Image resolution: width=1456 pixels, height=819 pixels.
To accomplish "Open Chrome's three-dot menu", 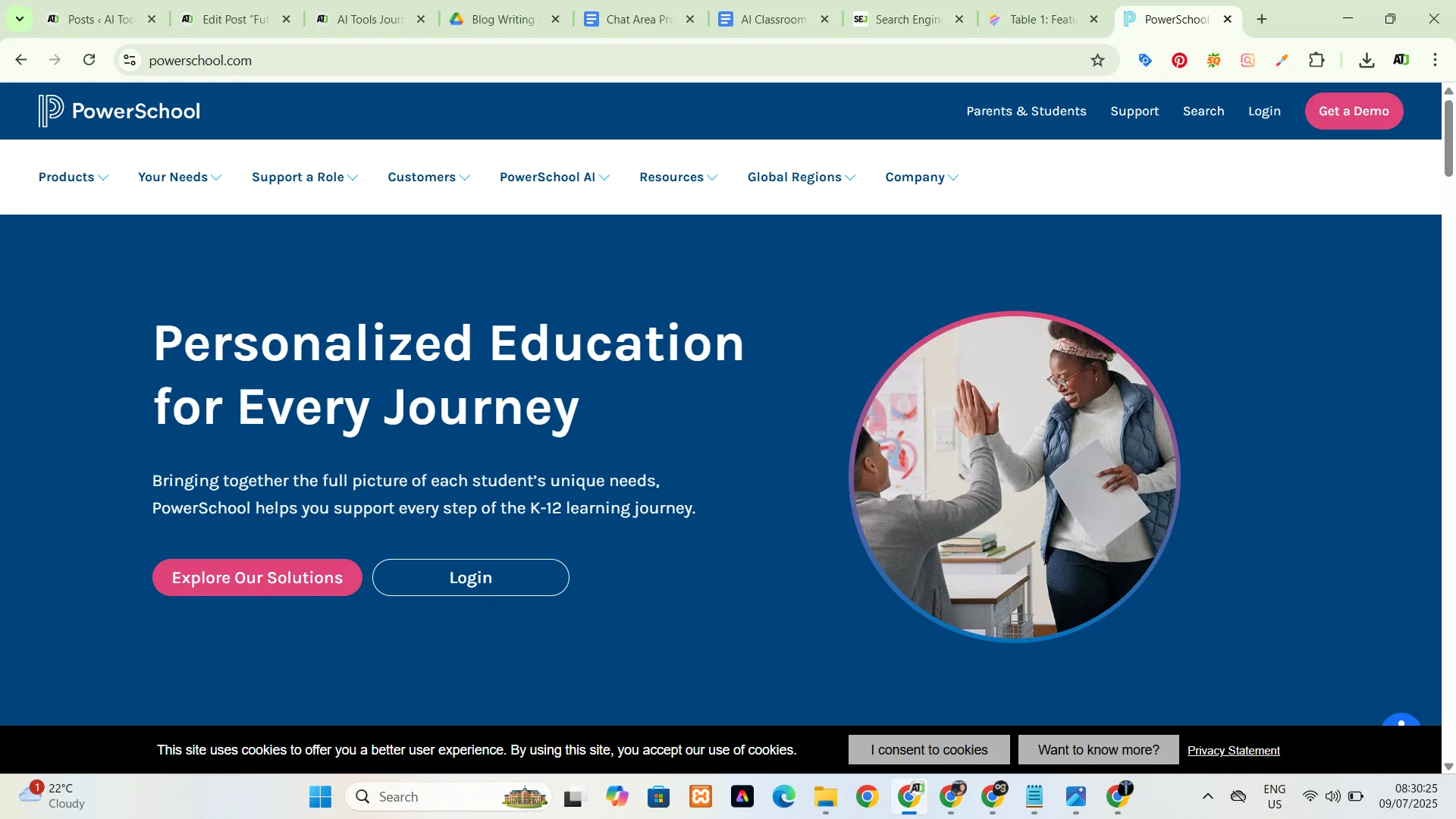I will [x=1435, y=60].
